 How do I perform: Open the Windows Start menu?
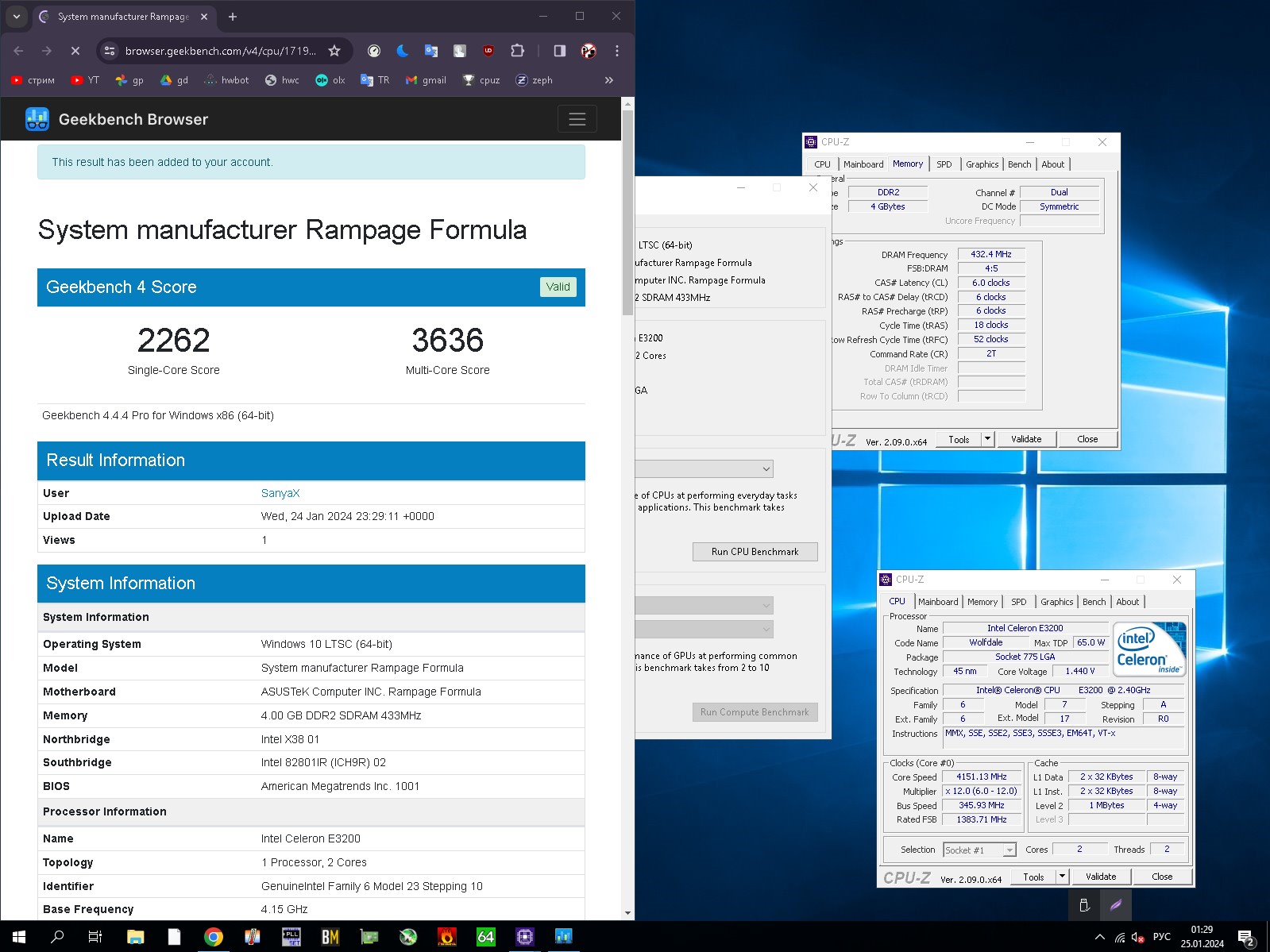[19, 937]
